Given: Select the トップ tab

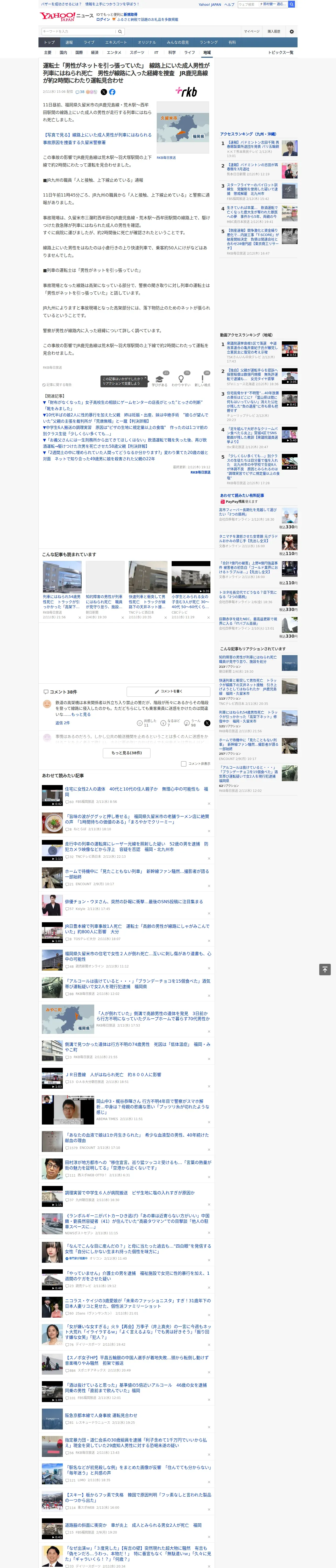Looking at the screenshot, I should 49,43.
